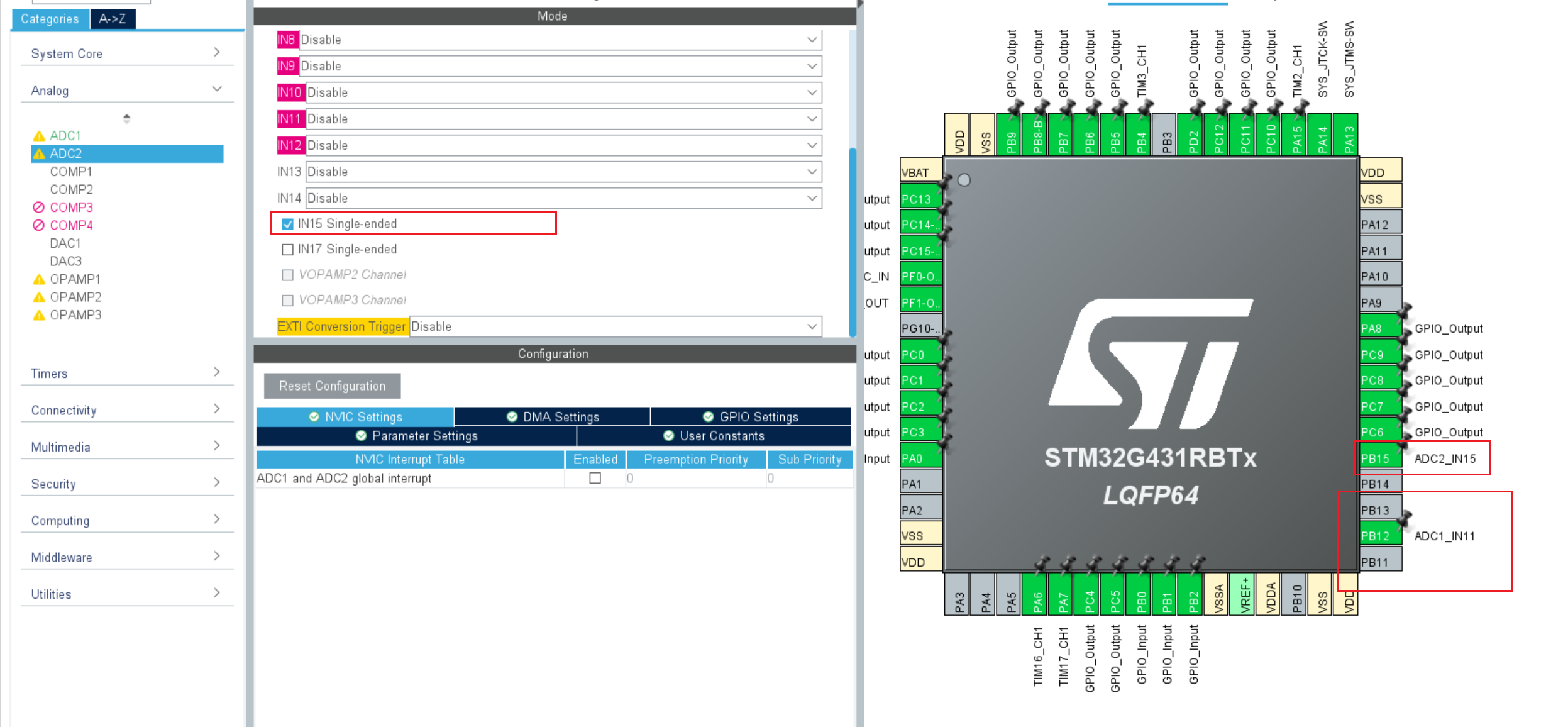The height and width of the screenshot is (727, 1568).
Task: Open the GPIO Settings tab
Action: 751,417
